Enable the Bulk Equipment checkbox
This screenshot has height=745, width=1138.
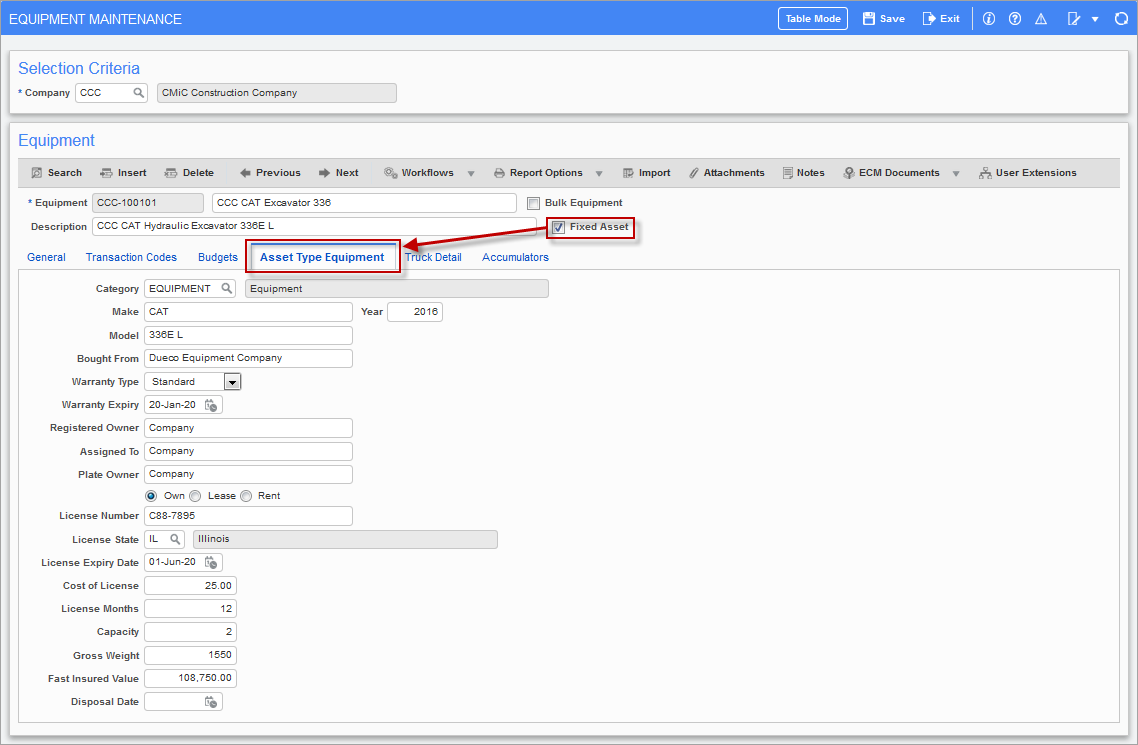pyautogui.click(x=534, y=203)
